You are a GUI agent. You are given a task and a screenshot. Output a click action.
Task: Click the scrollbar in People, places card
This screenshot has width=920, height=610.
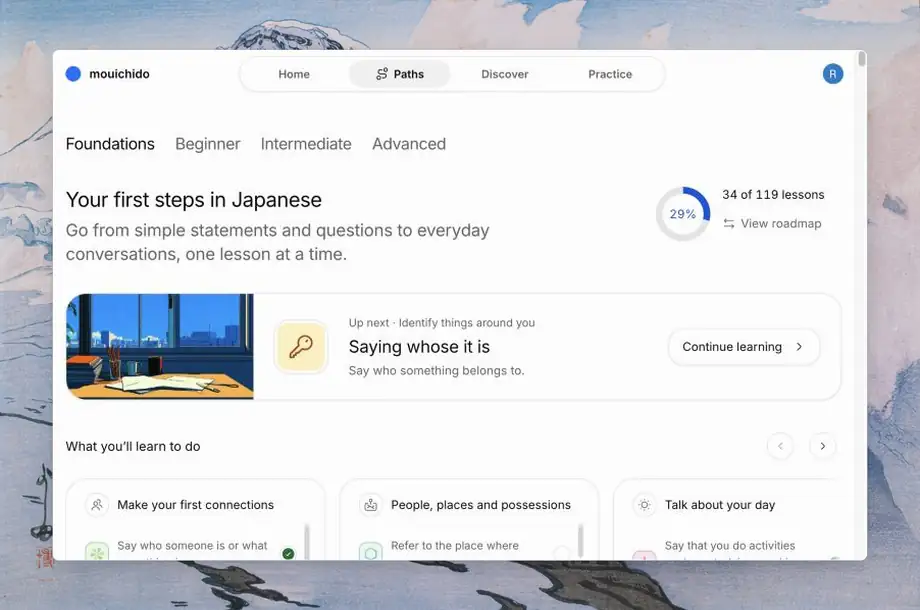(x=580, y=541)
